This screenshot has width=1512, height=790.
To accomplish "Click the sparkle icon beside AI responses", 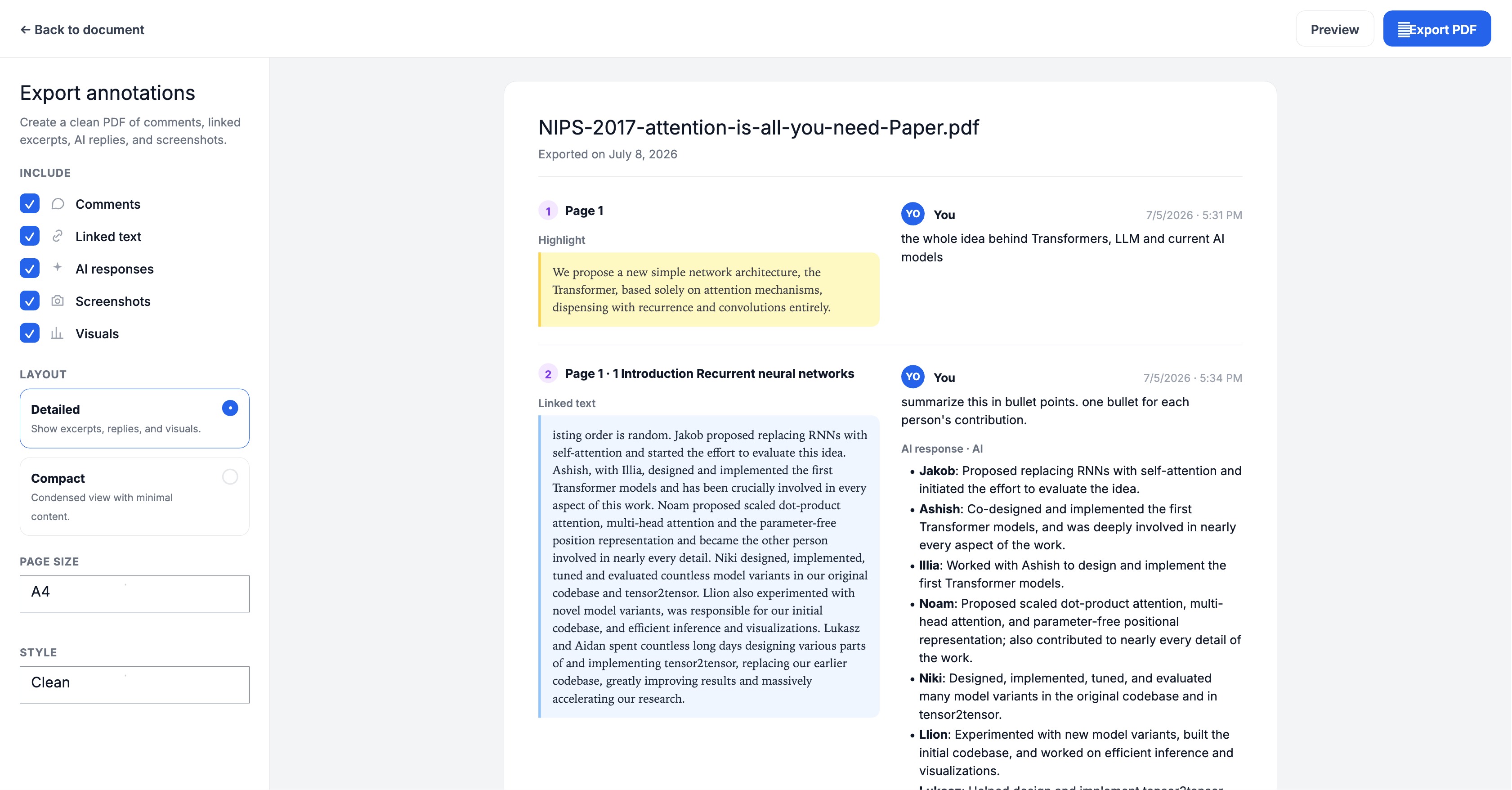I will [x=58, y=267].
